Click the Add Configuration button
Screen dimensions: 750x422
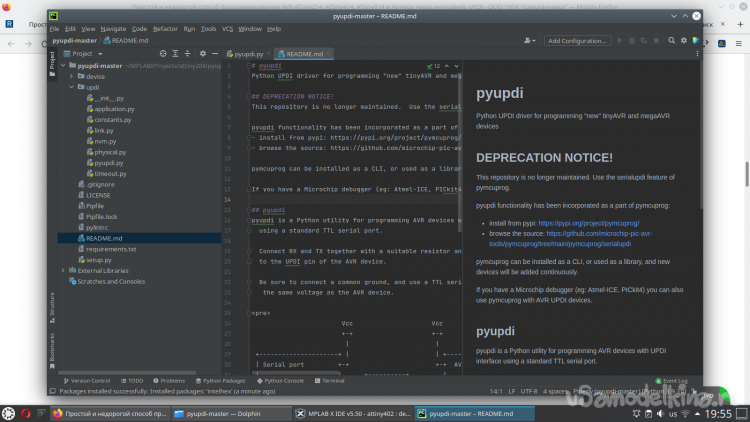tap(577, 41)
